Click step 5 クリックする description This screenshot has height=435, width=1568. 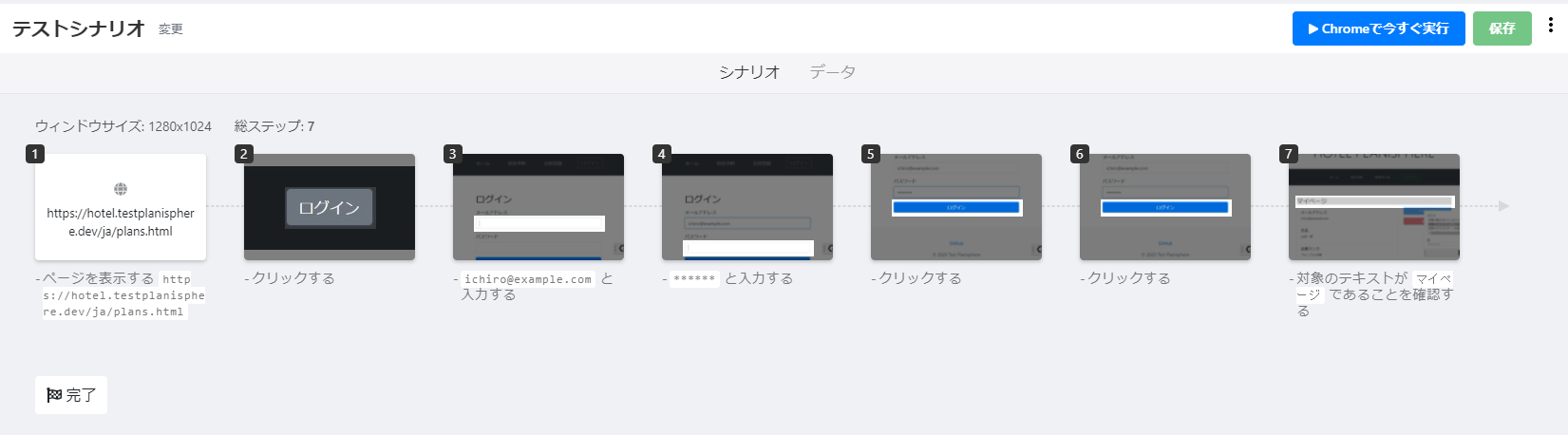(x=920, y=278)
